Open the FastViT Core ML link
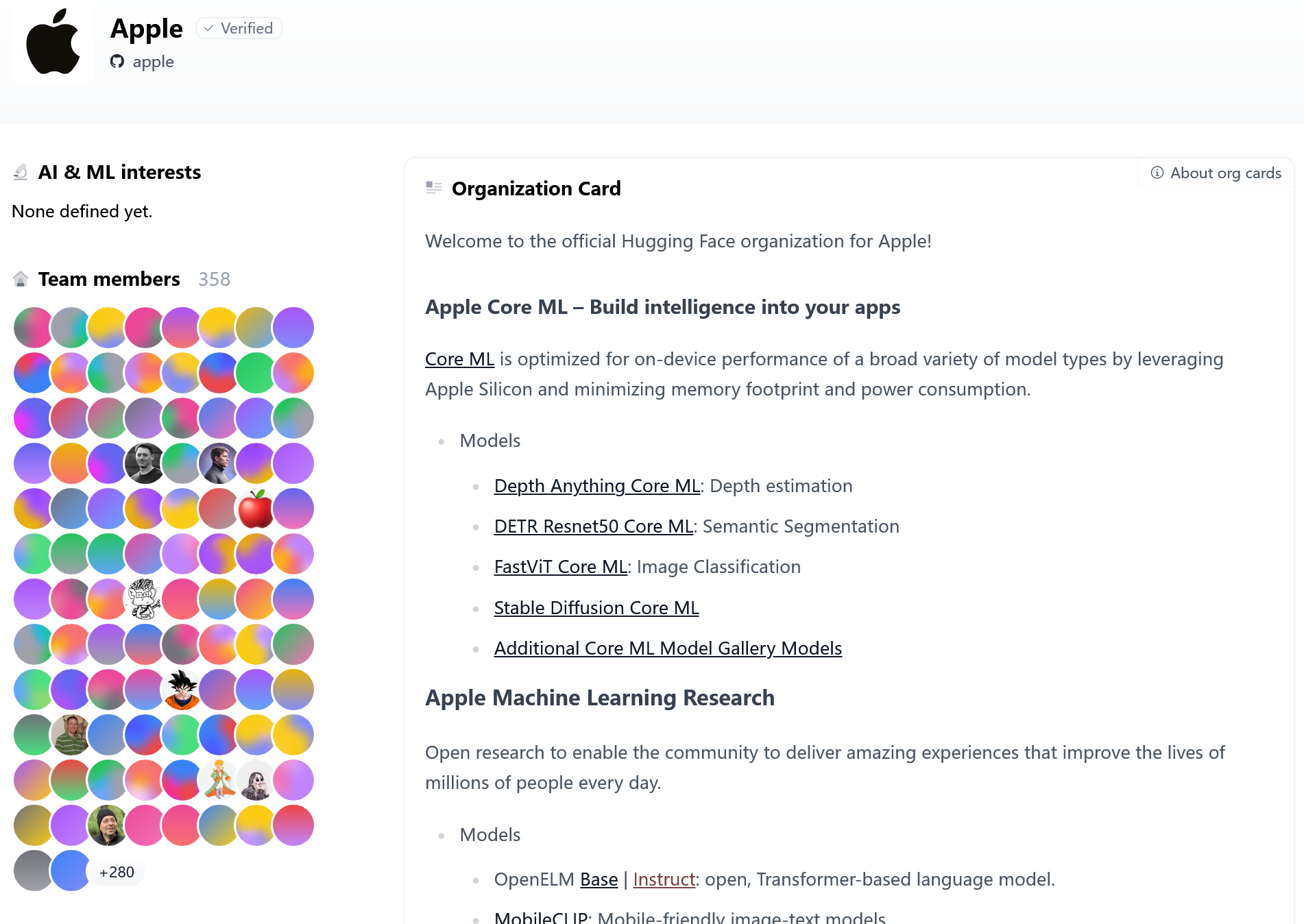The image size is (1304, 924). click(561, 567)
